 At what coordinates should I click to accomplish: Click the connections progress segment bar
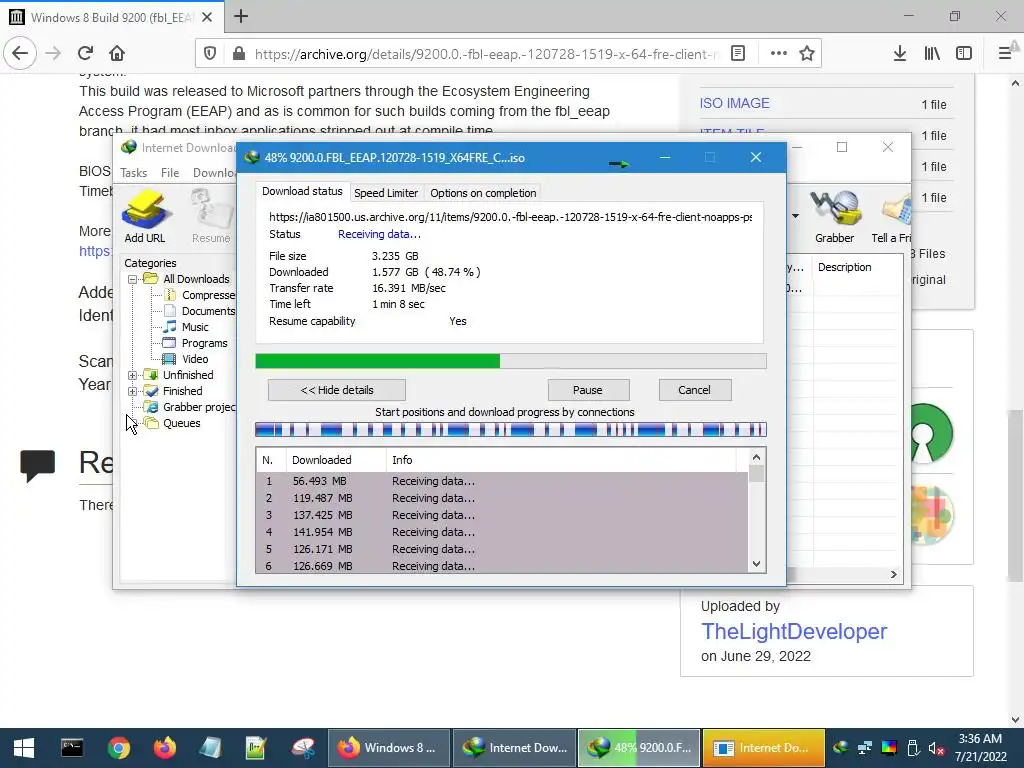pos(510,429)
